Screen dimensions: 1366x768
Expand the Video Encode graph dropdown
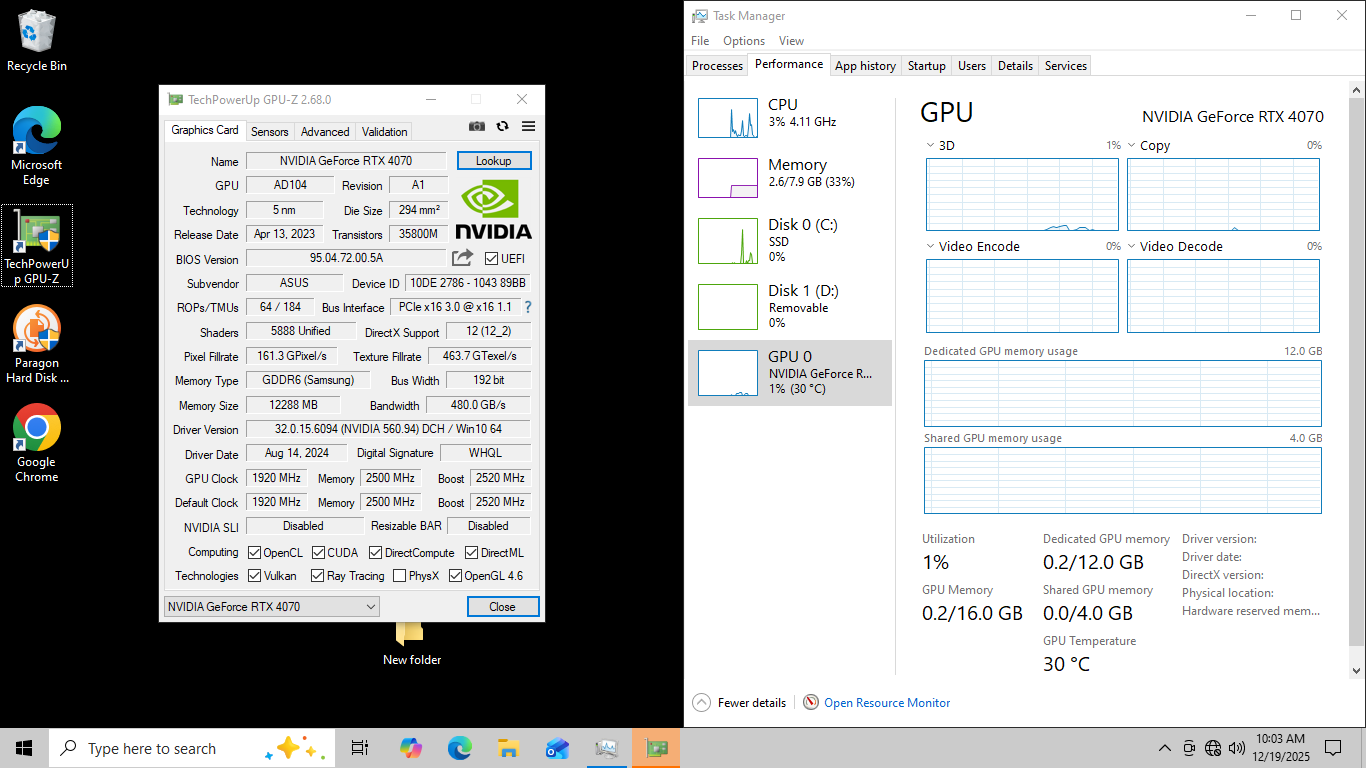pyautogui.click(x=931, y=247)
